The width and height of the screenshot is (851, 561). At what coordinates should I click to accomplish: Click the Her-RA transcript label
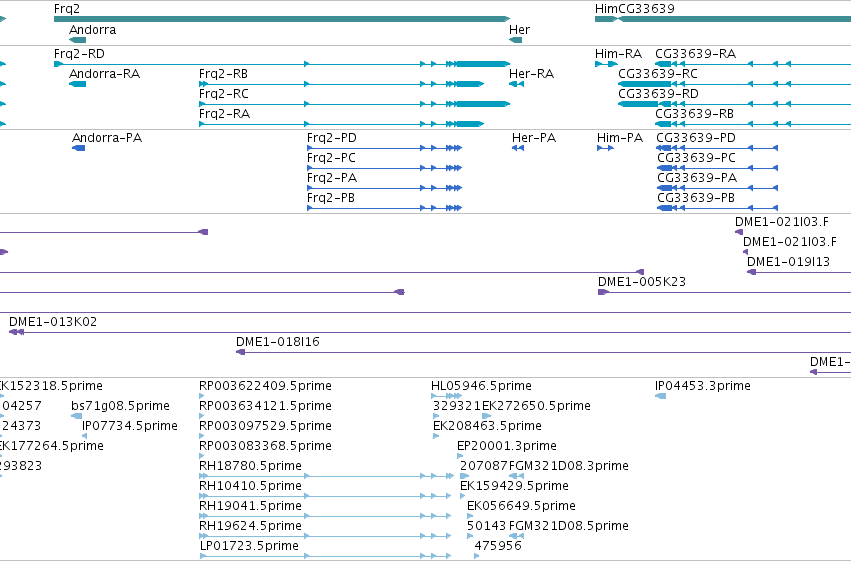531,74
